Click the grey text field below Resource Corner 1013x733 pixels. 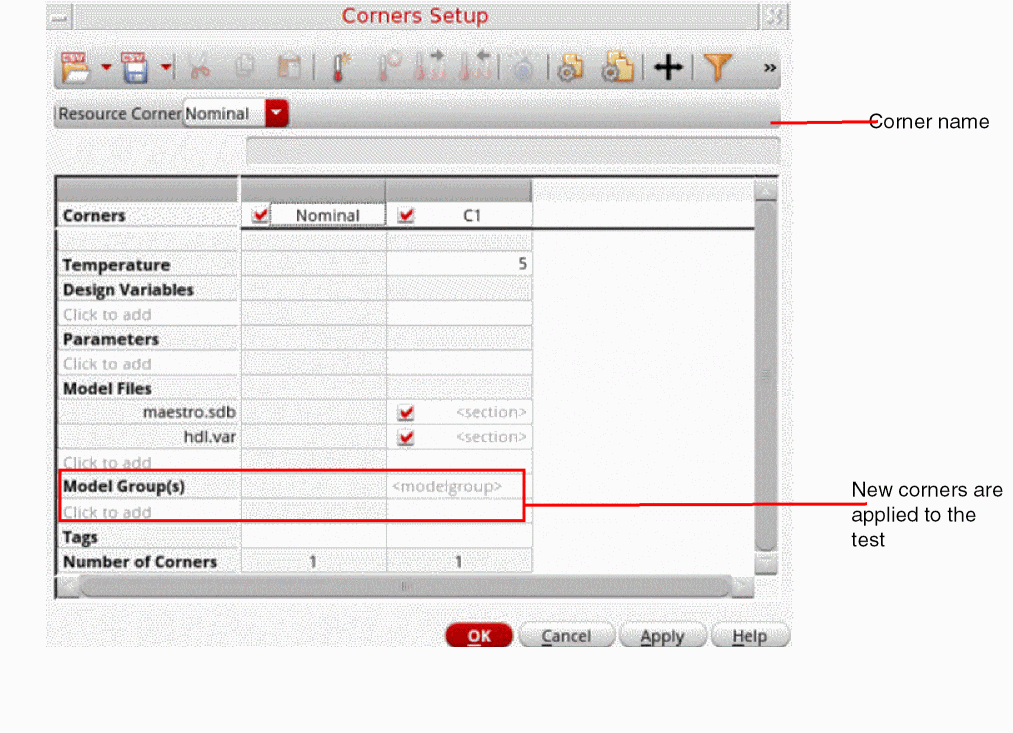(x=513, y=151)
